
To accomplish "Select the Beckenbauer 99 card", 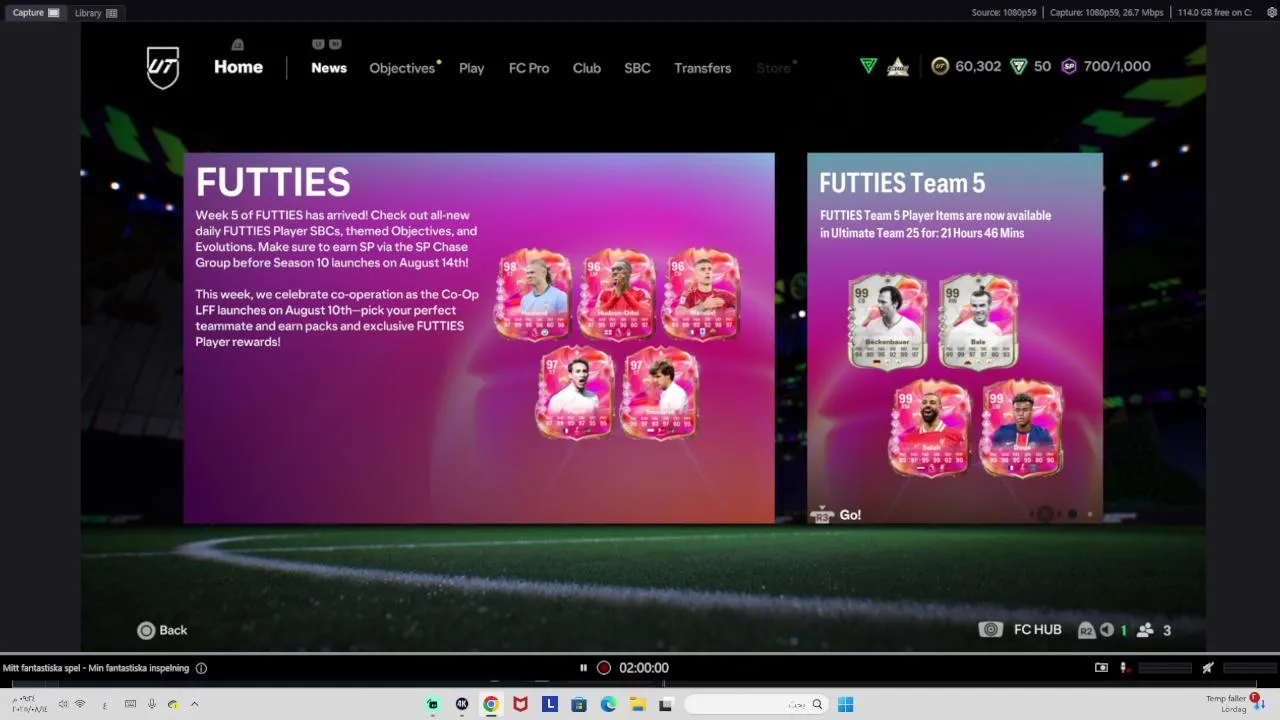I will pos(887,321).
